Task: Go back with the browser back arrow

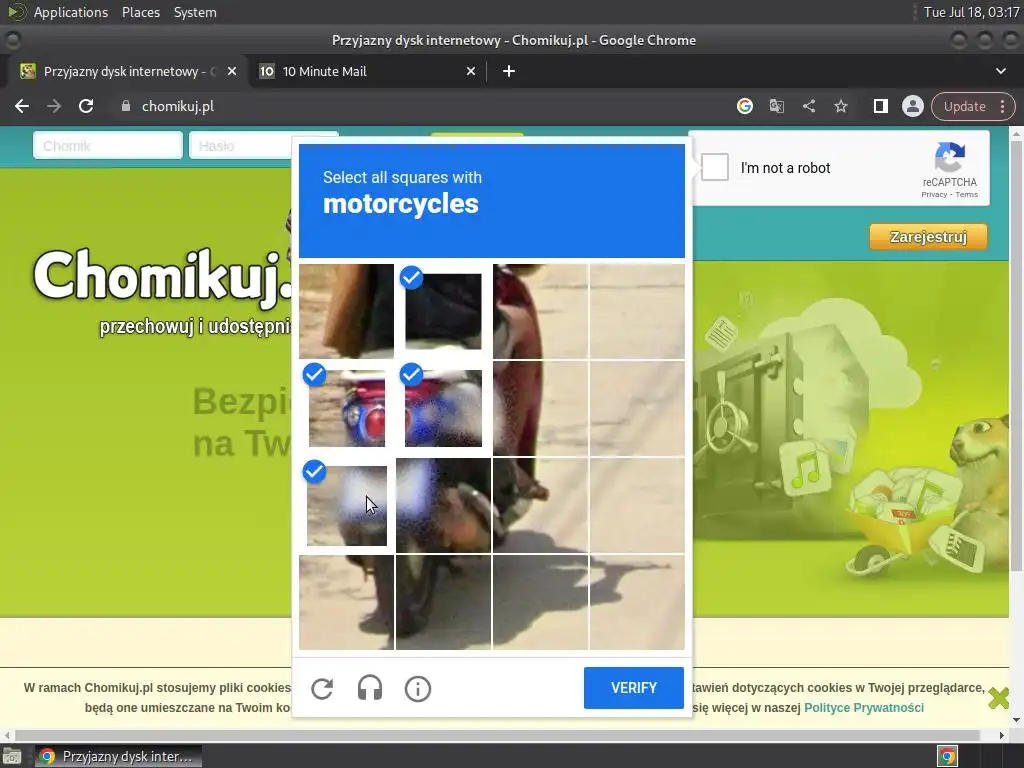Action: [22, 106]
